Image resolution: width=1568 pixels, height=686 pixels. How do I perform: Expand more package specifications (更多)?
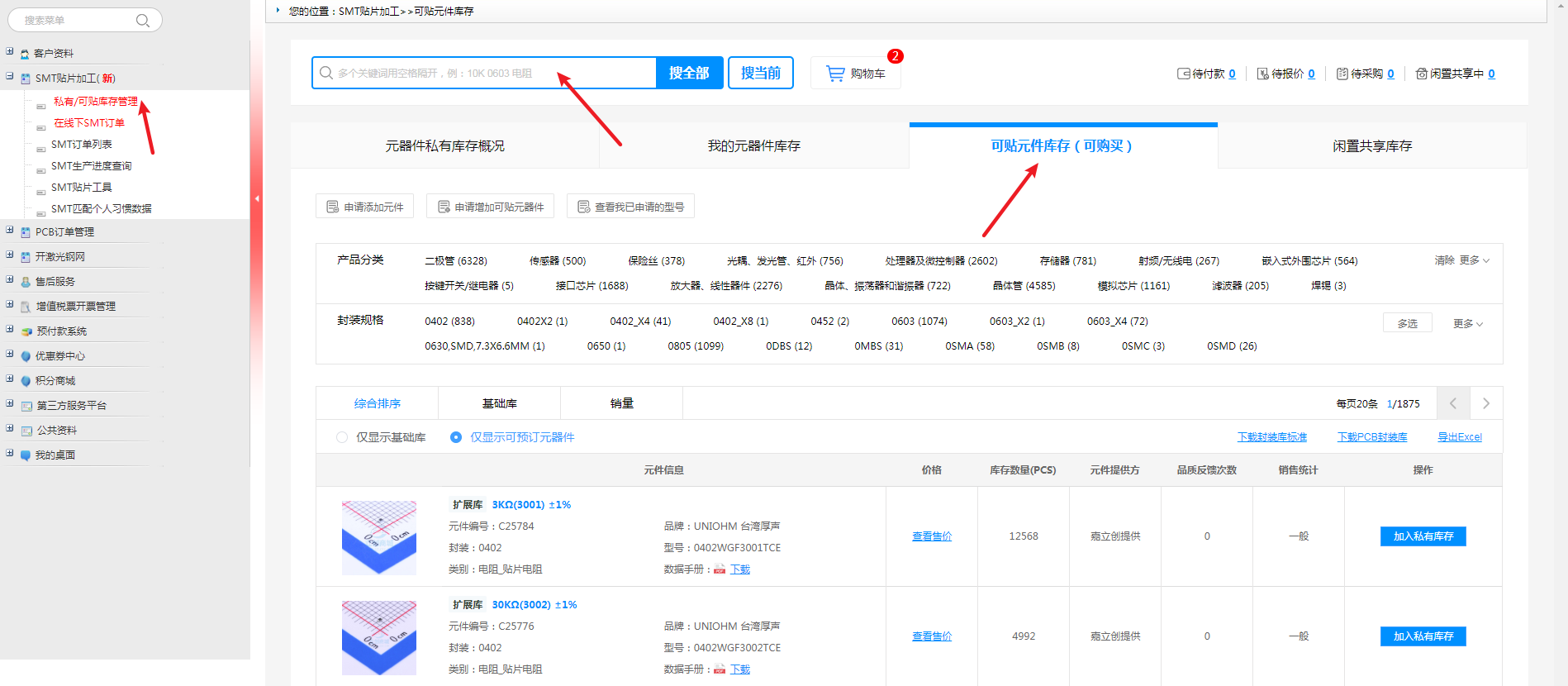pyautogui.click(x=1467, y=323)
